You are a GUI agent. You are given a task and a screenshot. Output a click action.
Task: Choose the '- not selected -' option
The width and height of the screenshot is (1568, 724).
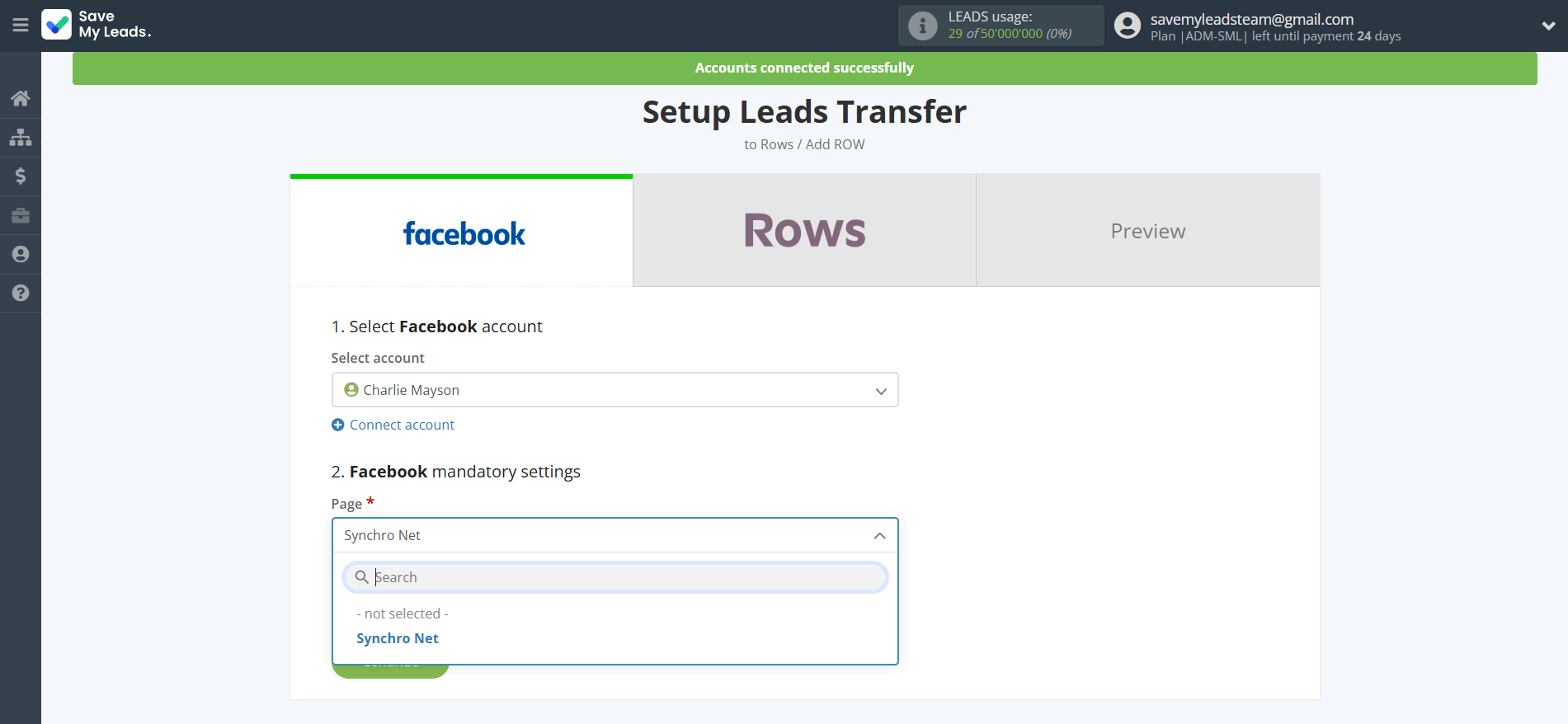402,614
